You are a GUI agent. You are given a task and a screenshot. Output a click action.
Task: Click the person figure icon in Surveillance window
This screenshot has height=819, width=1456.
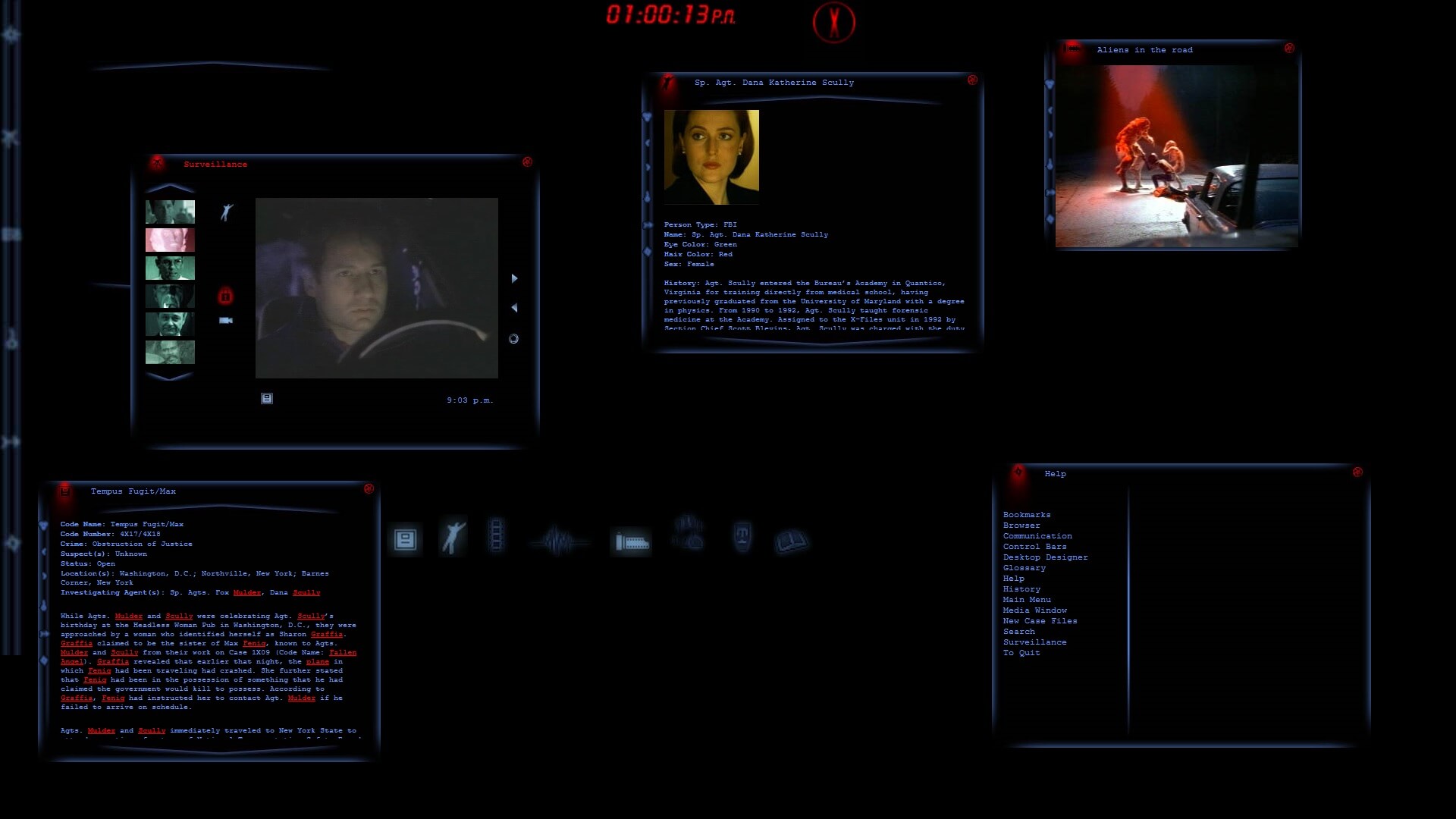pos(226,212)
